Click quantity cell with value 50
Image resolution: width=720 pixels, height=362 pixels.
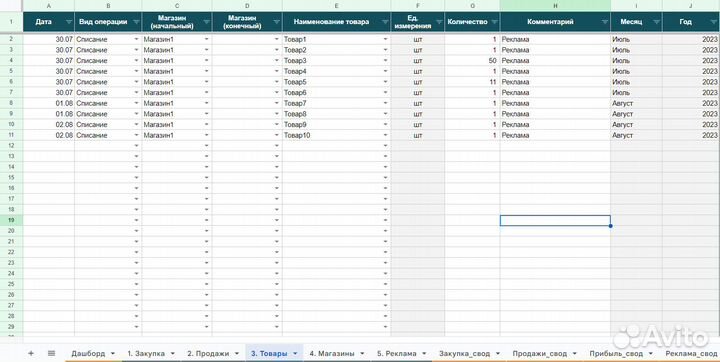(x=472, y=61)
